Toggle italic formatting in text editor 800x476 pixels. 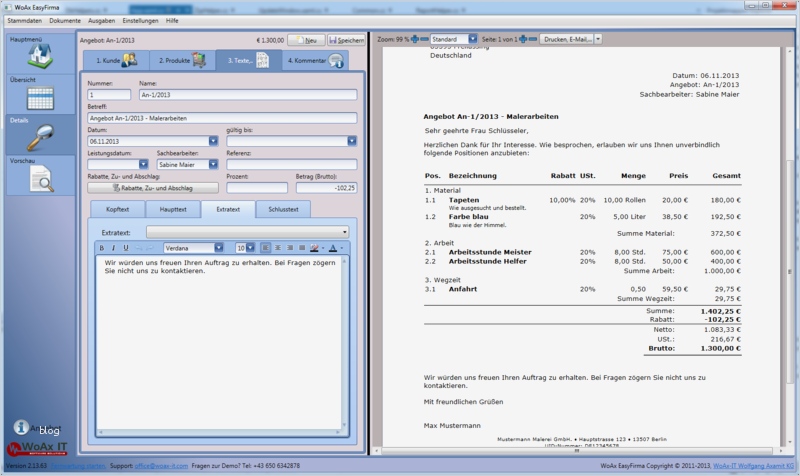(x=113, y=247)
